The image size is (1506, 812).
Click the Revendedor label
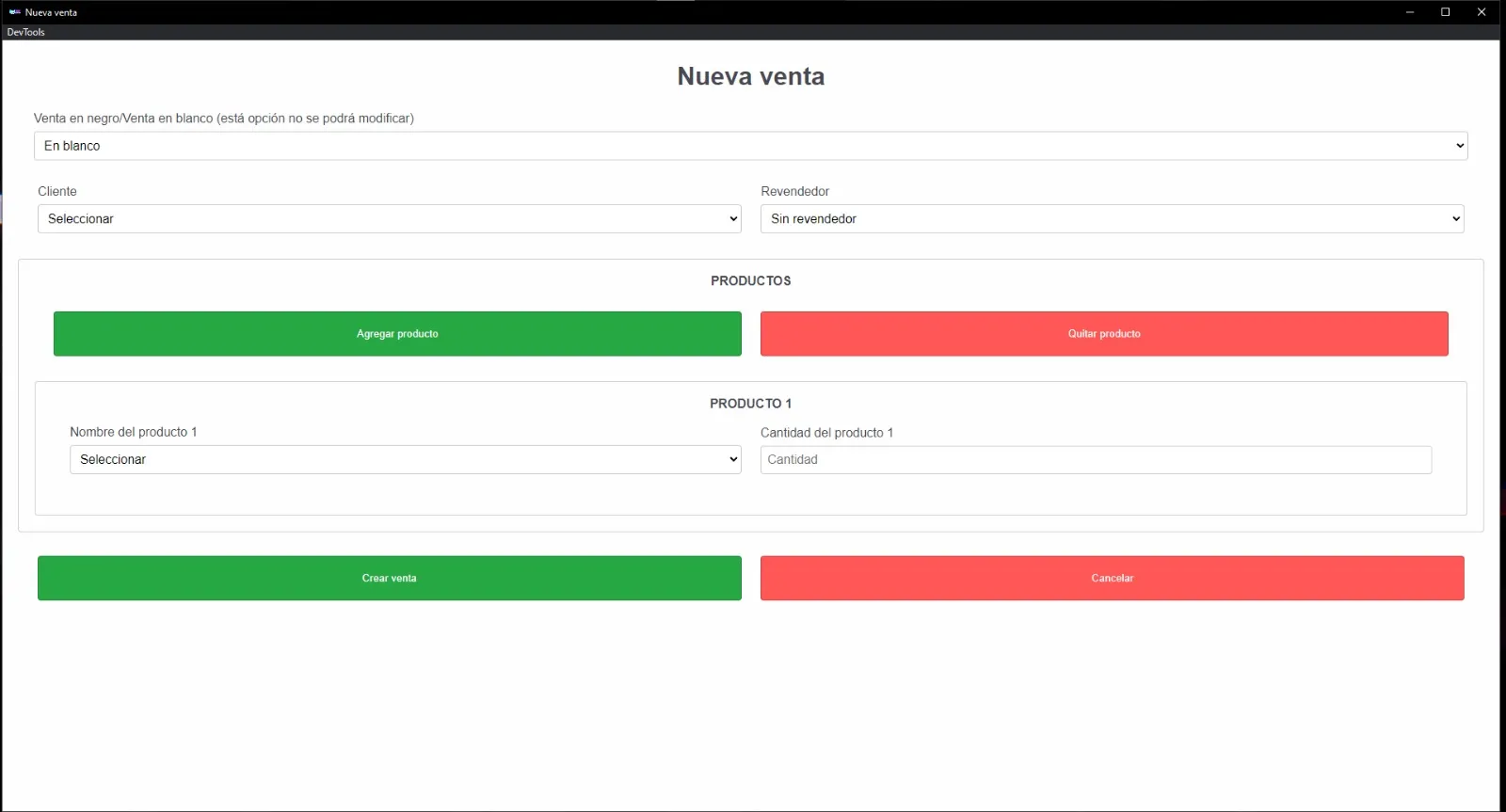(x=795, y=191)
